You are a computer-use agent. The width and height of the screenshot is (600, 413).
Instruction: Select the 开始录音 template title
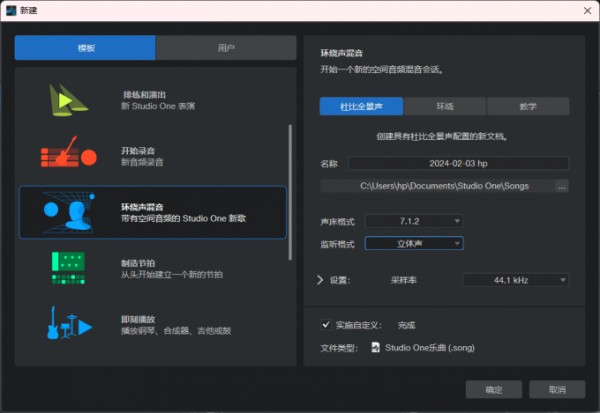[138, 151]
